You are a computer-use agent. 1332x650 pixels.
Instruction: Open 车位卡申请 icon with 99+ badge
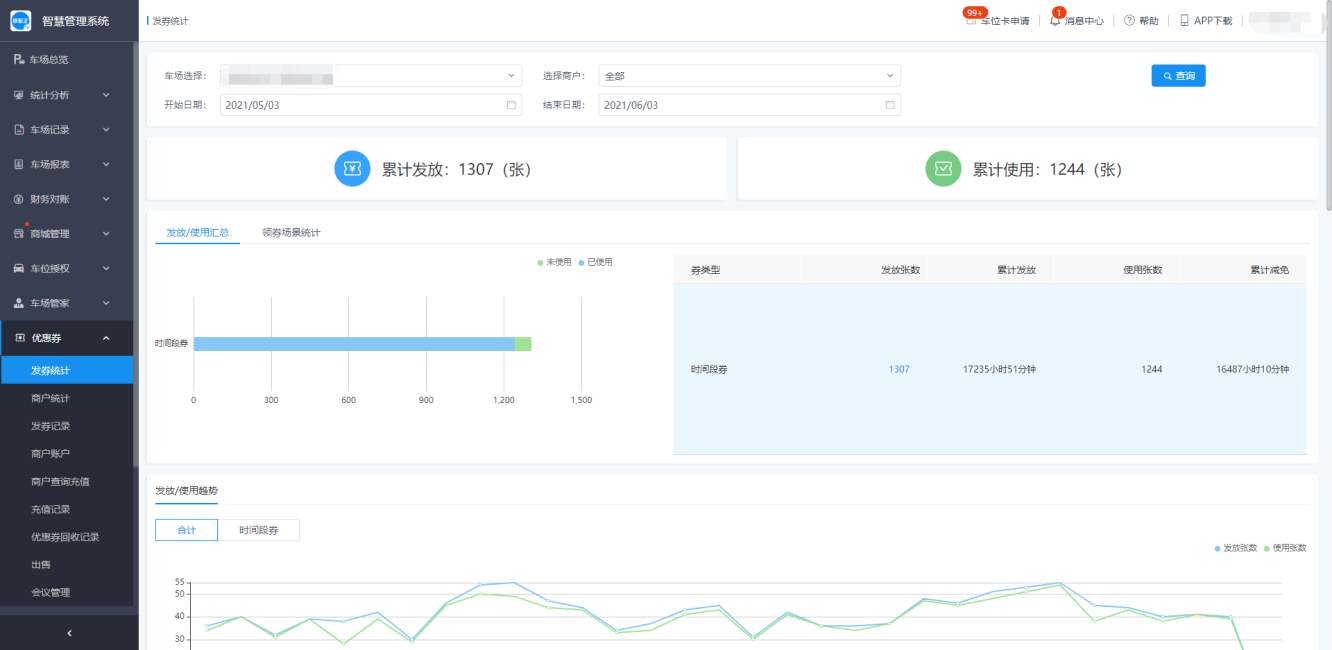pyautogui.click(x=971, y=21)
